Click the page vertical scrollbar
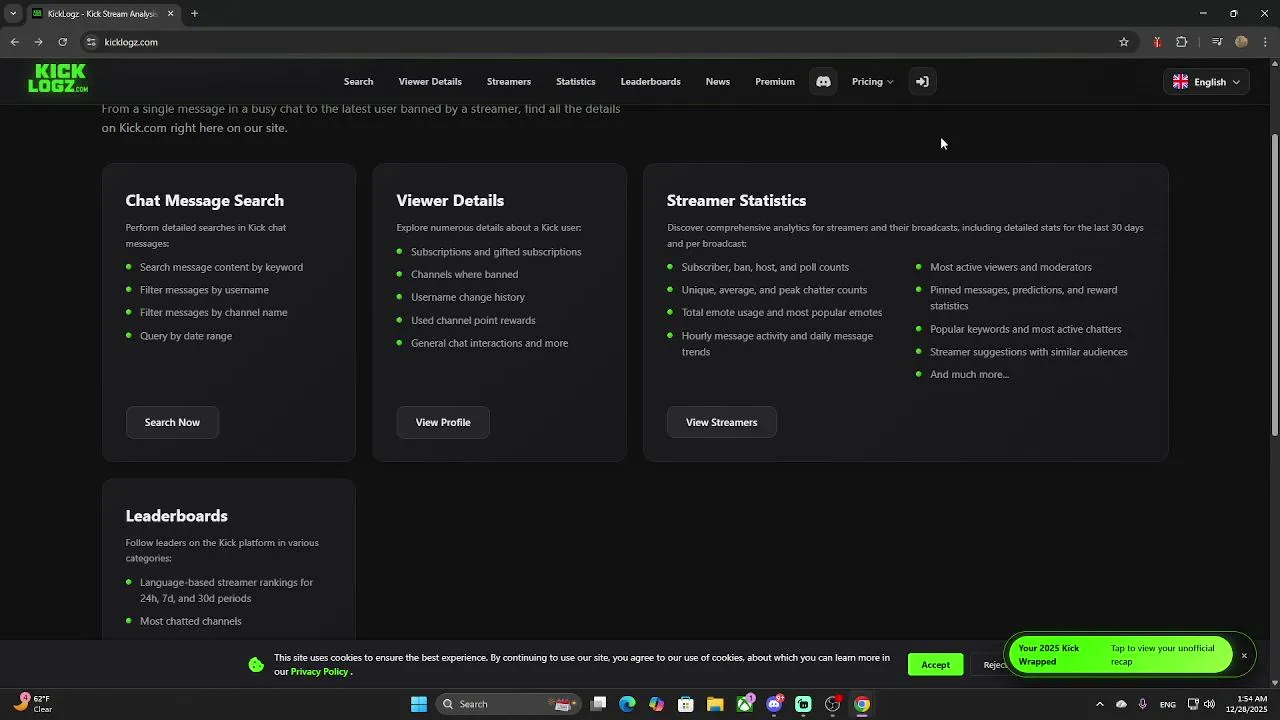Screen dimensions: 1280x720 [x=1274, y=285]
